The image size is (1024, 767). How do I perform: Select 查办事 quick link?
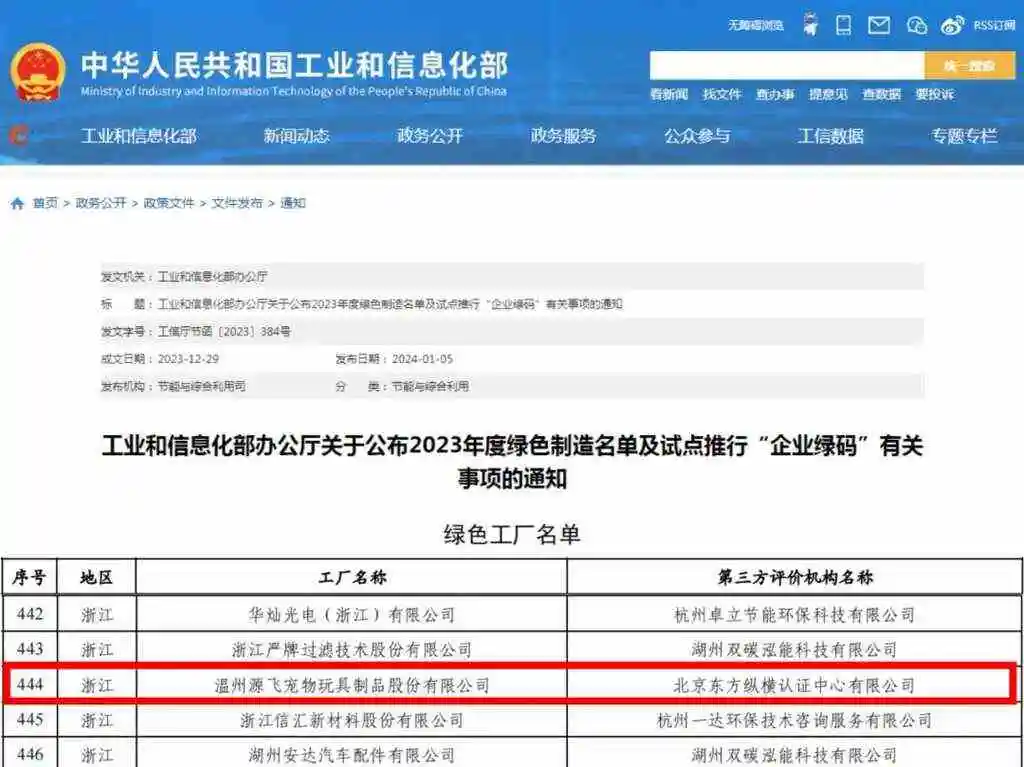point(775,95)
